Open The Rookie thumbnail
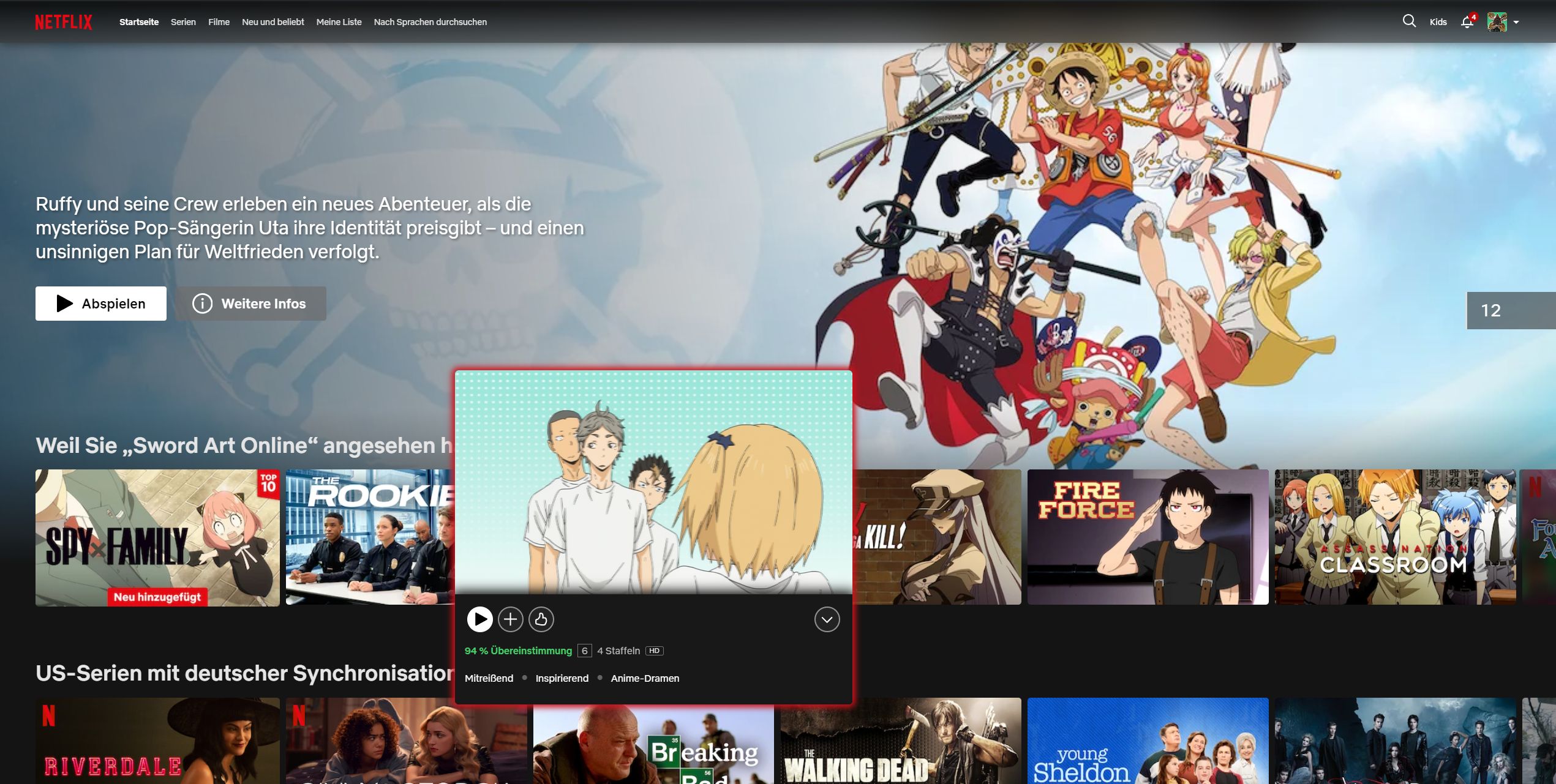 (370, 537)
